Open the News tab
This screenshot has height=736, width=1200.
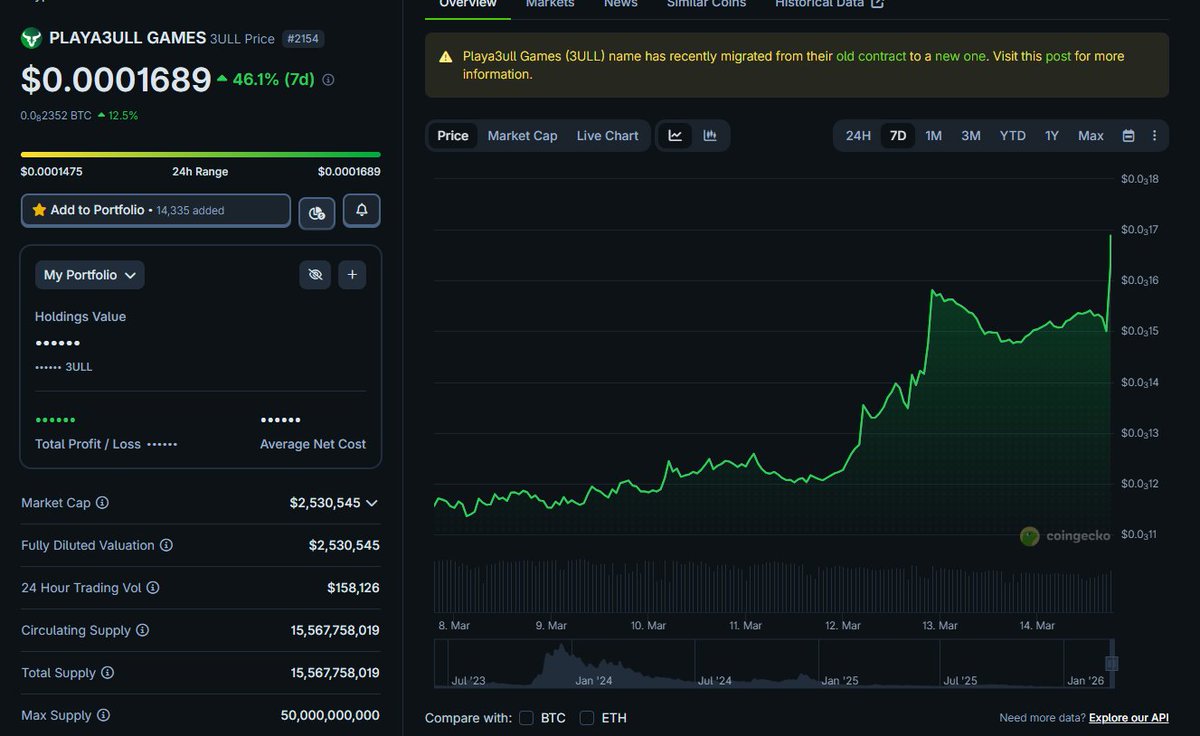621,4
